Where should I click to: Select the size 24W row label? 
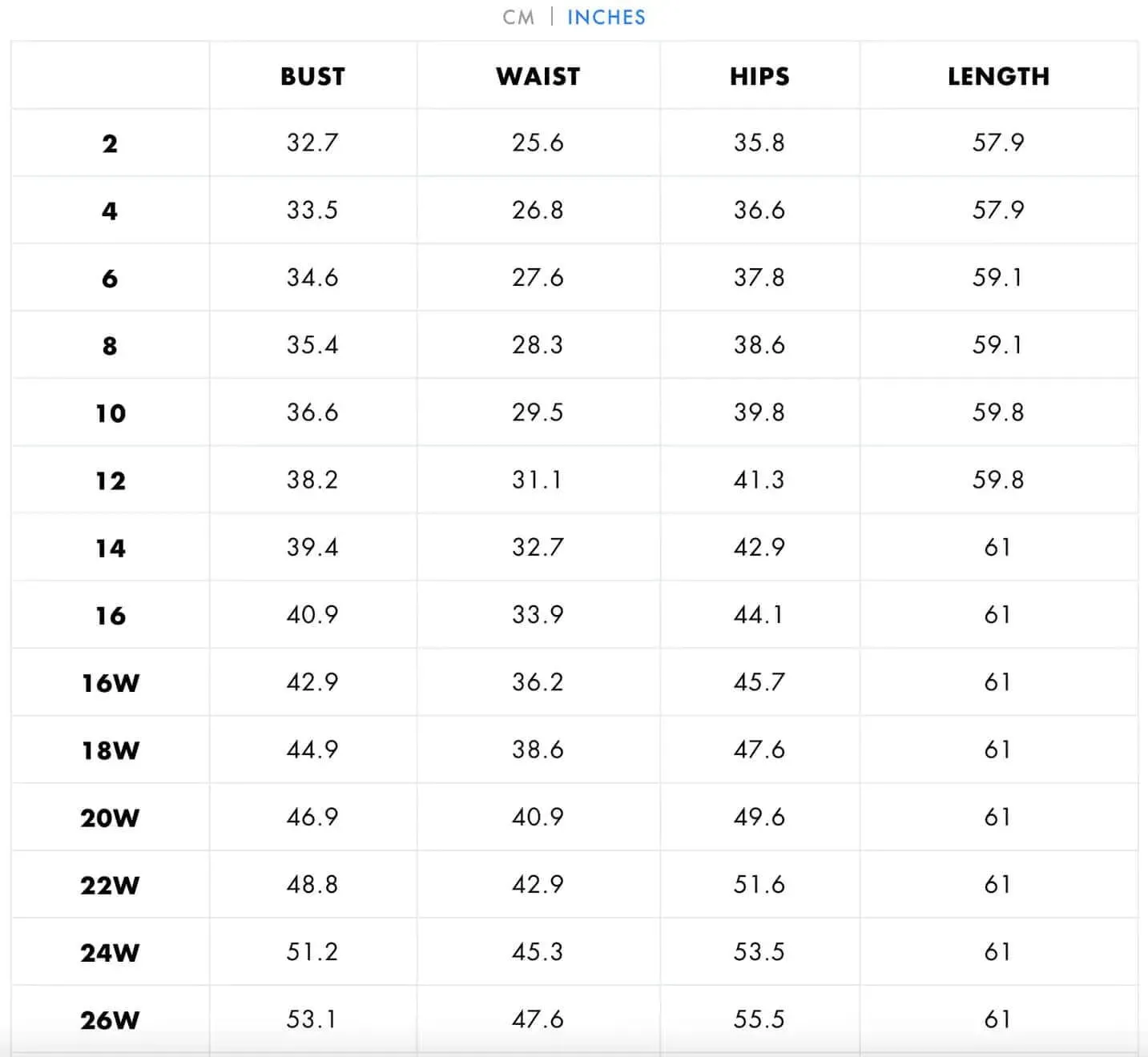click(x=110, y=953)
